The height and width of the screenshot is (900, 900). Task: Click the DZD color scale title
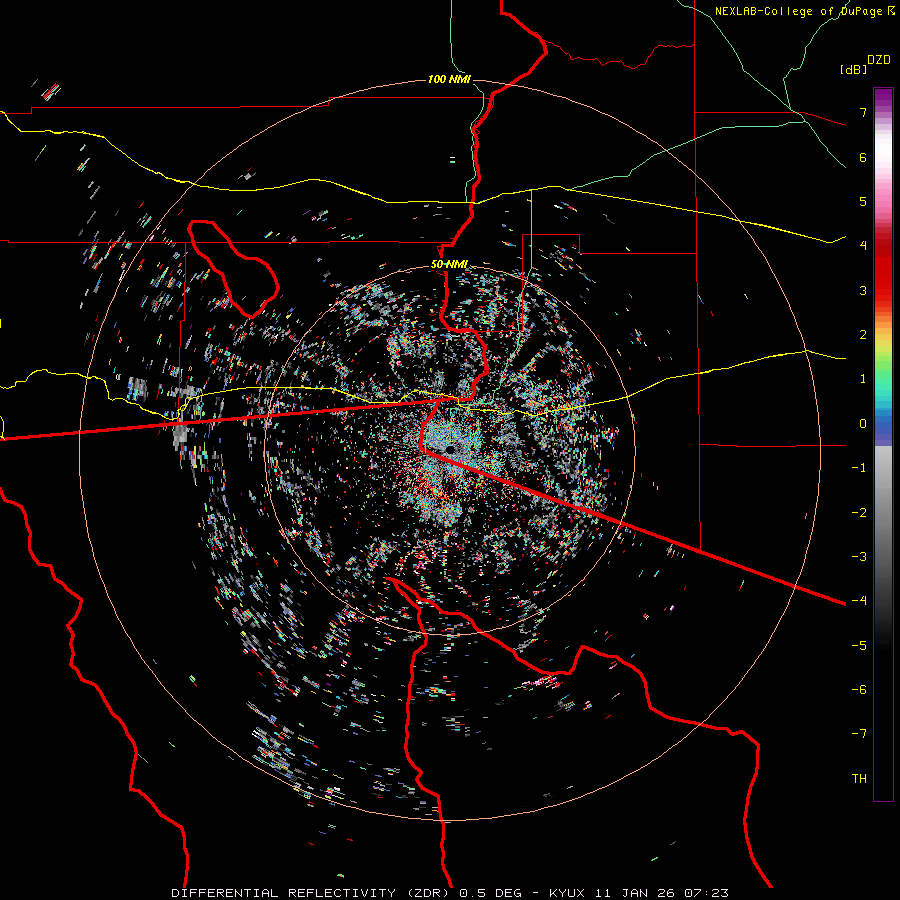(x=879, y=60)
